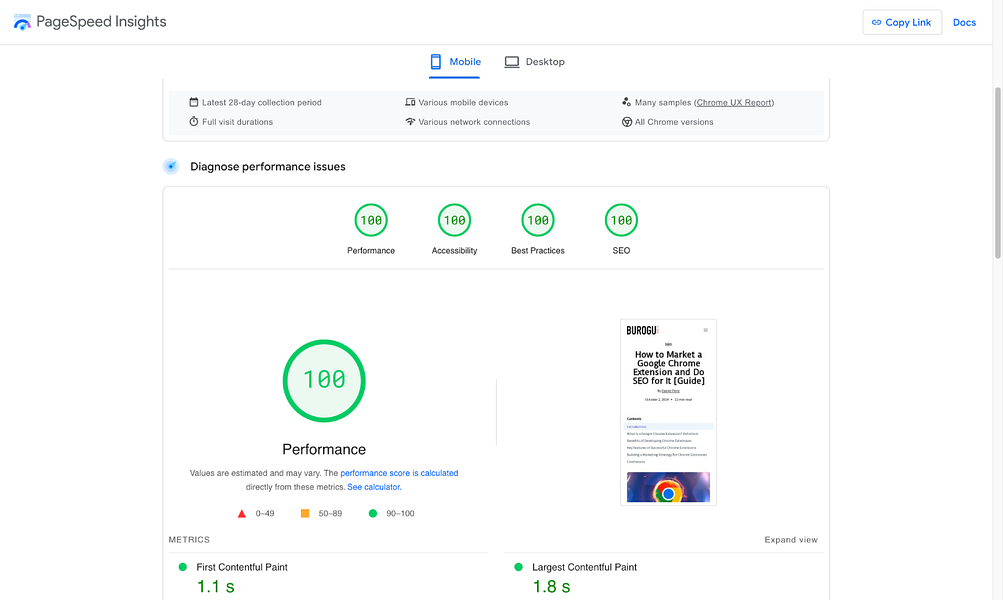Click the Diagnose performance issues icon
Screen dimensions: 1003x600
pos(171,166)
